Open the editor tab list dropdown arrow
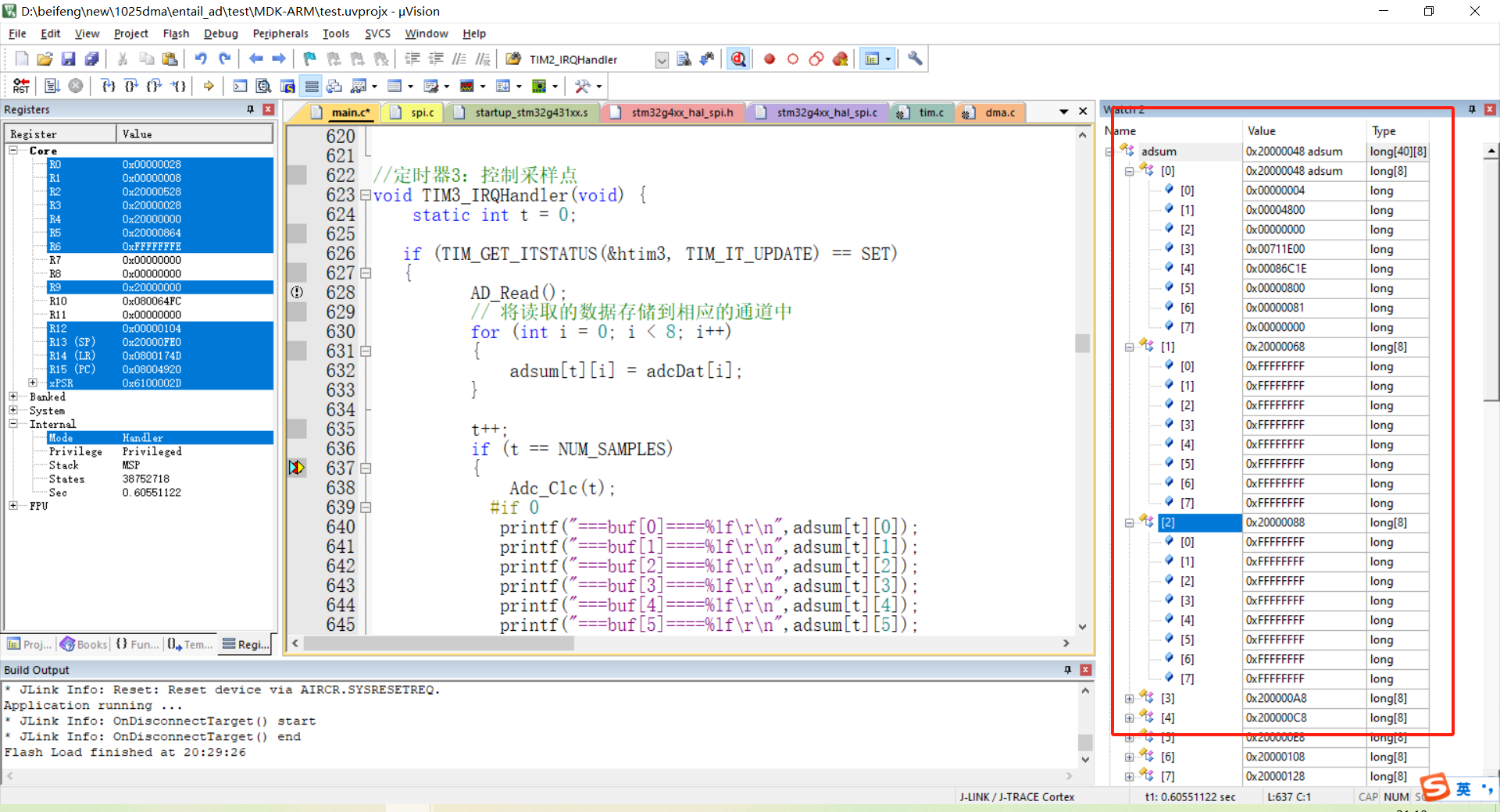 point(1063,112)
